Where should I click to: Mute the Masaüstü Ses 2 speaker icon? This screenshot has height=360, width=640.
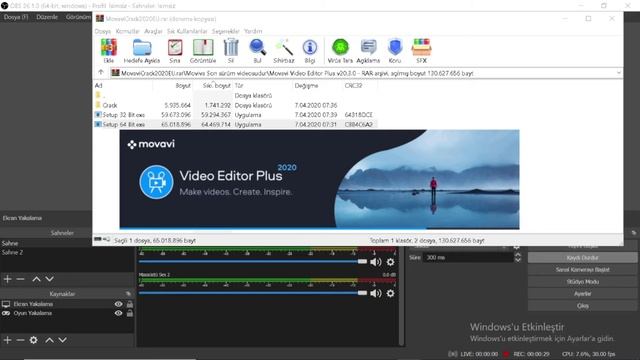(376, 293)
